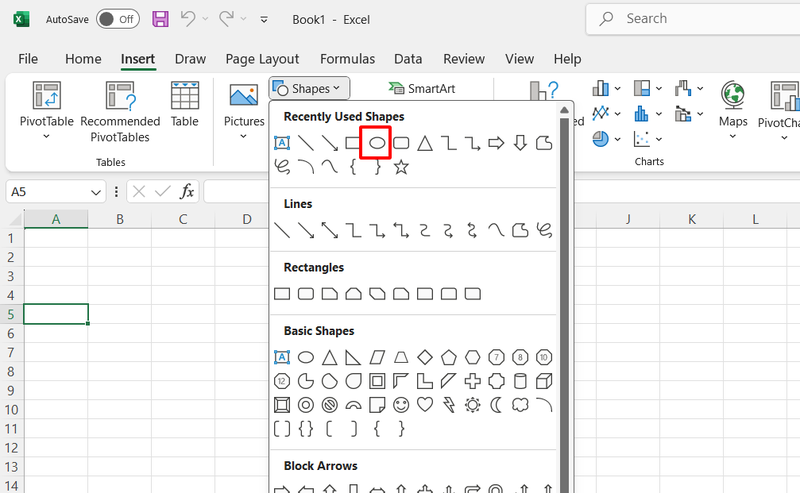Select the Smiley Face basic shape
Image resolution: width=800 pixels, height=493 pixels.
pos(401,405)
